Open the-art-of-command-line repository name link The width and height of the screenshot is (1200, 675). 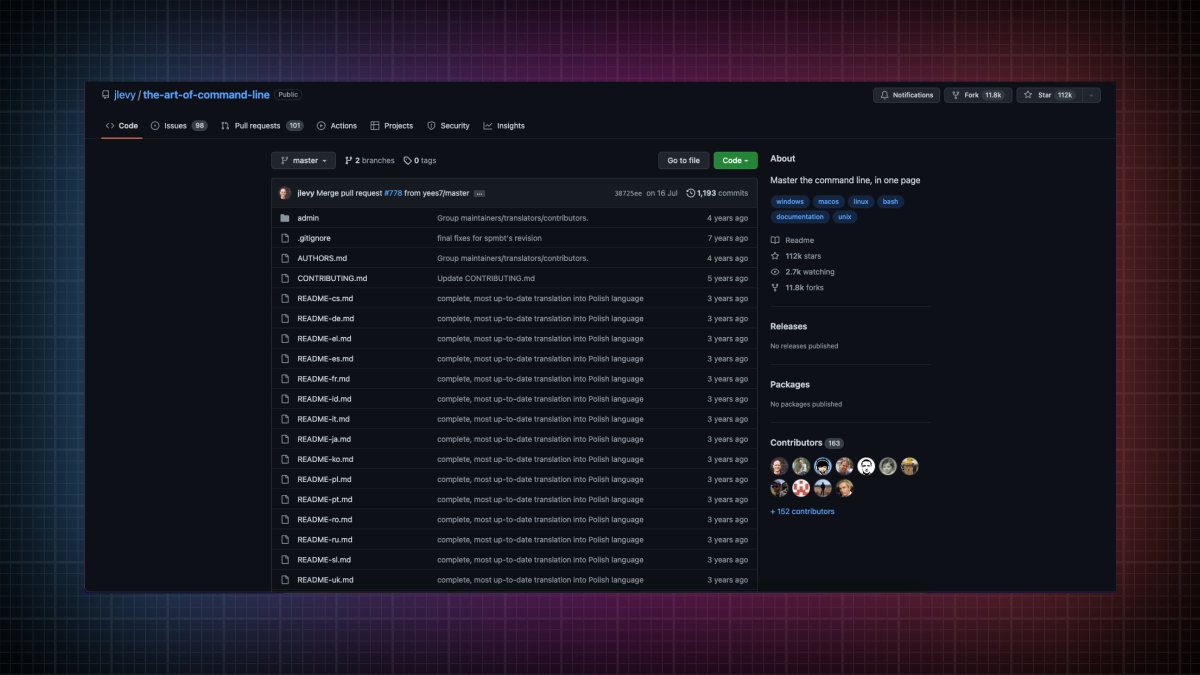pos(206,95)
